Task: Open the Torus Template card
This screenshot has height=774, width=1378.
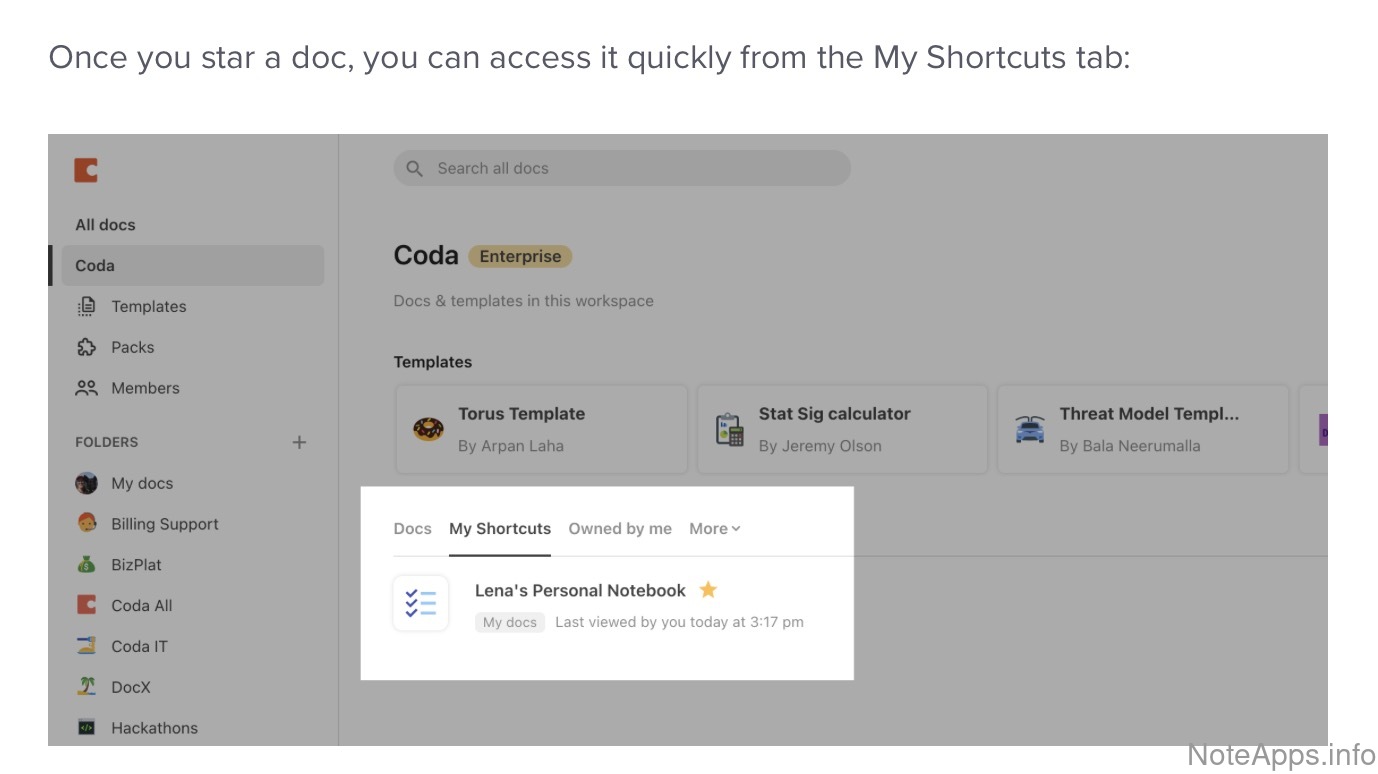Action: [541, 429]
